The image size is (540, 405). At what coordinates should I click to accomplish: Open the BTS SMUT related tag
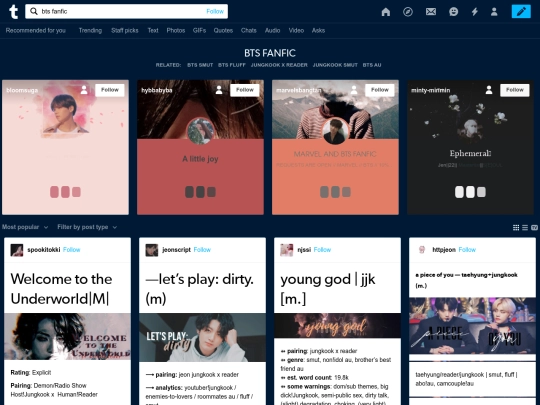tap(200, 65)
